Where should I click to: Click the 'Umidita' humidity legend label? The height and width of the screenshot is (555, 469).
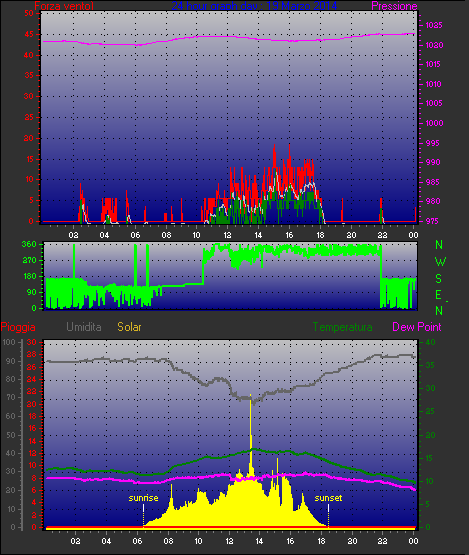pos(84,327)
